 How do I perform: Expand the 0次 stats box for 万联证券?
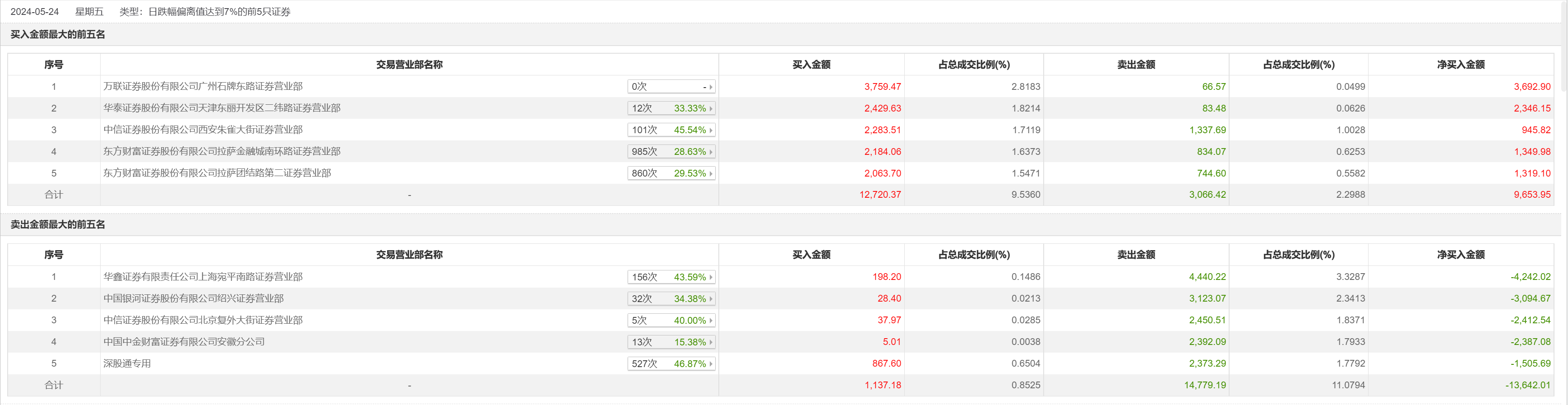671,87
